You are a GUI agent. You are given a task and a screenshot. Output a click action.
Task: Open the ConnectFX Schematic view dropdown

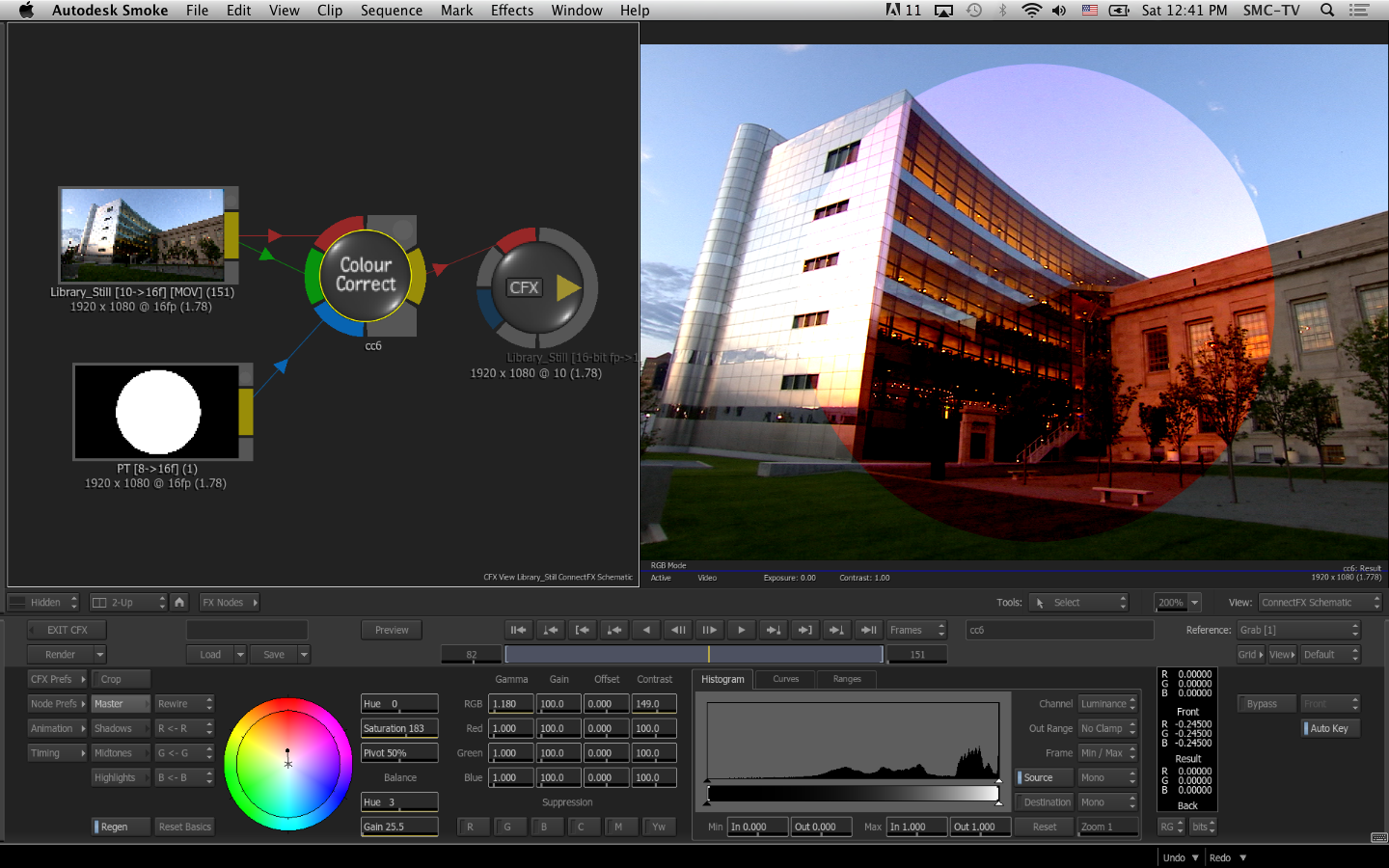pos(1320,603)
